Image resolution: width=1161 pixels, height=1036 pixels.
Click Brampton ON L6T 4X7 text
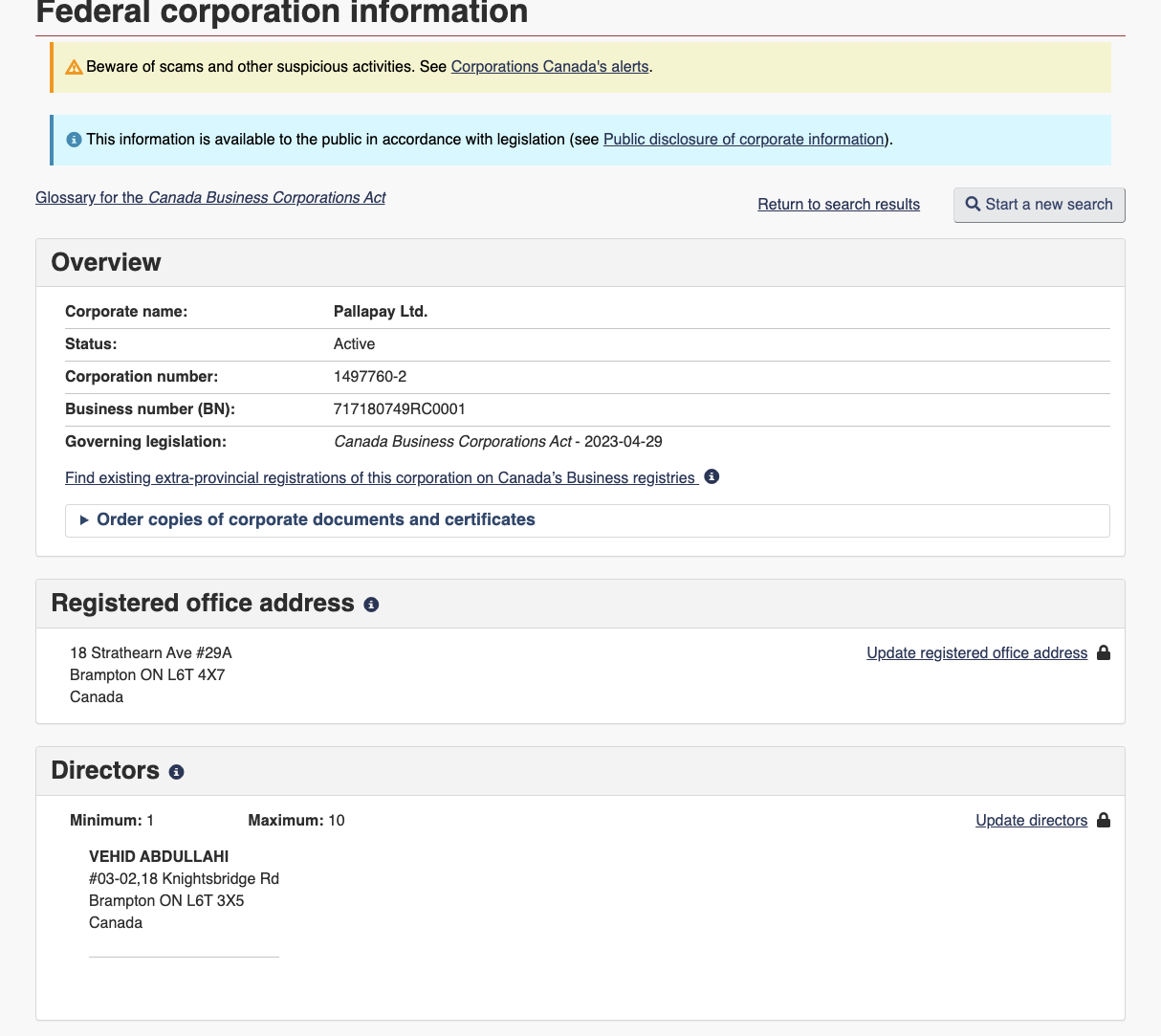(147, 675)
